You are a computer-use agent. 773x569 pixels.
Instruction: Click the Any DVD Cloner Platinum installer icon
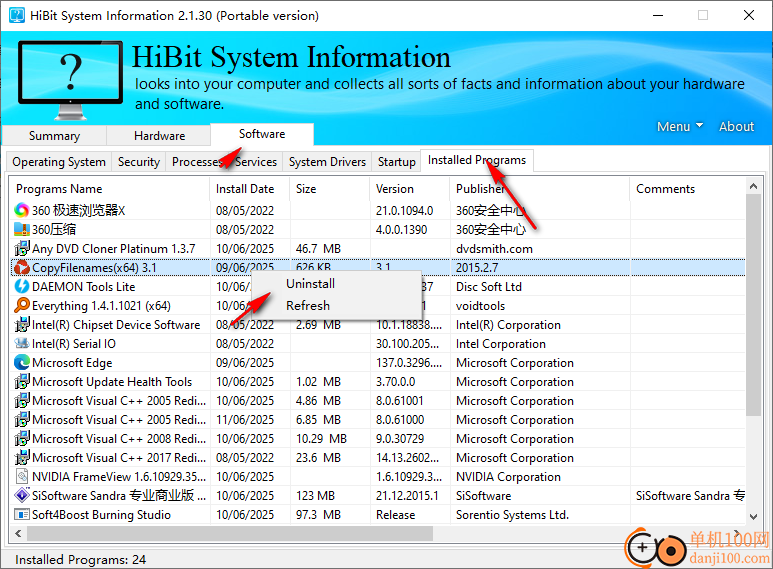22,249
